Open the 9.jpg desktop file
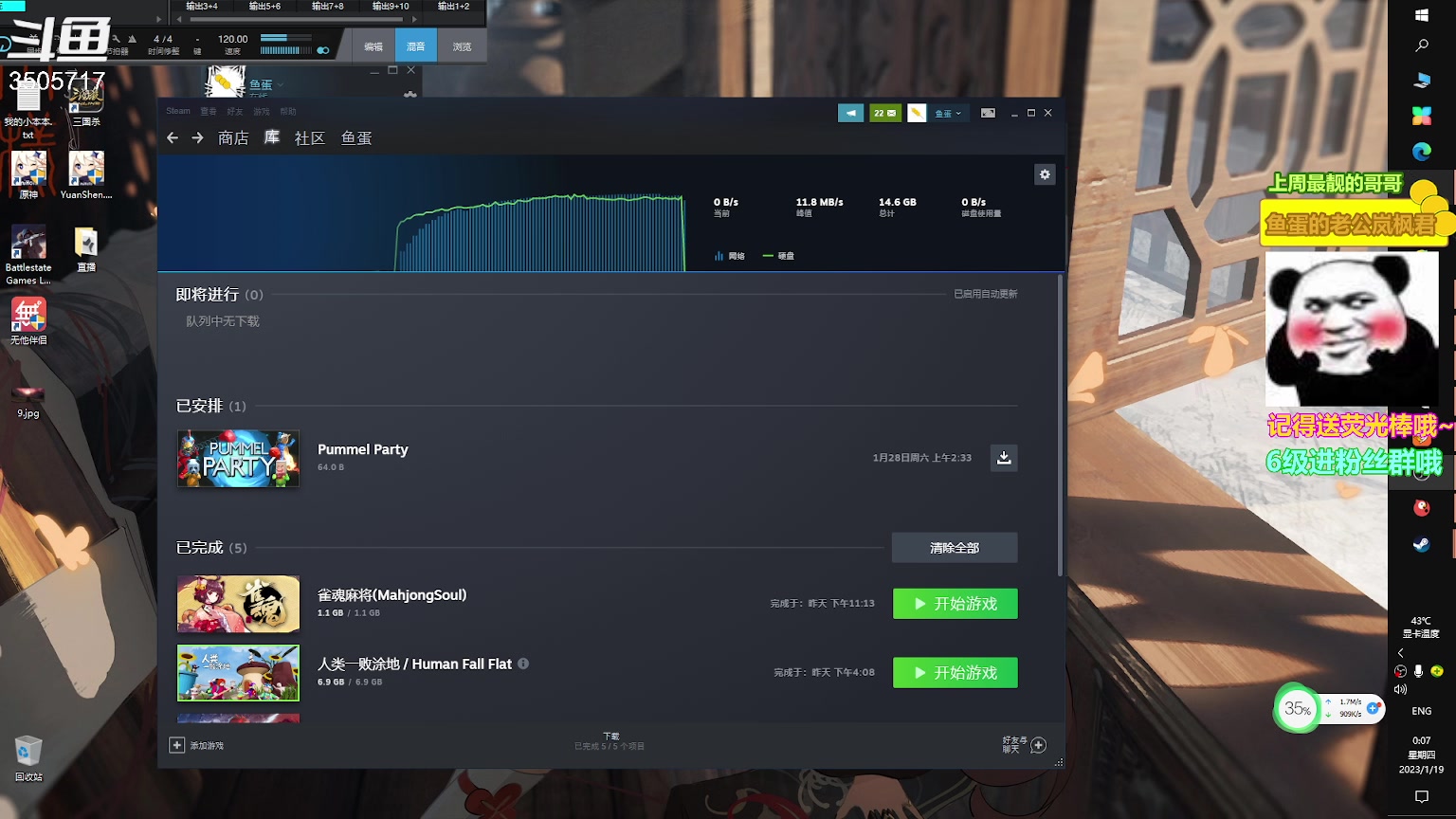The image size is (1456, 819). pos(28,401)
